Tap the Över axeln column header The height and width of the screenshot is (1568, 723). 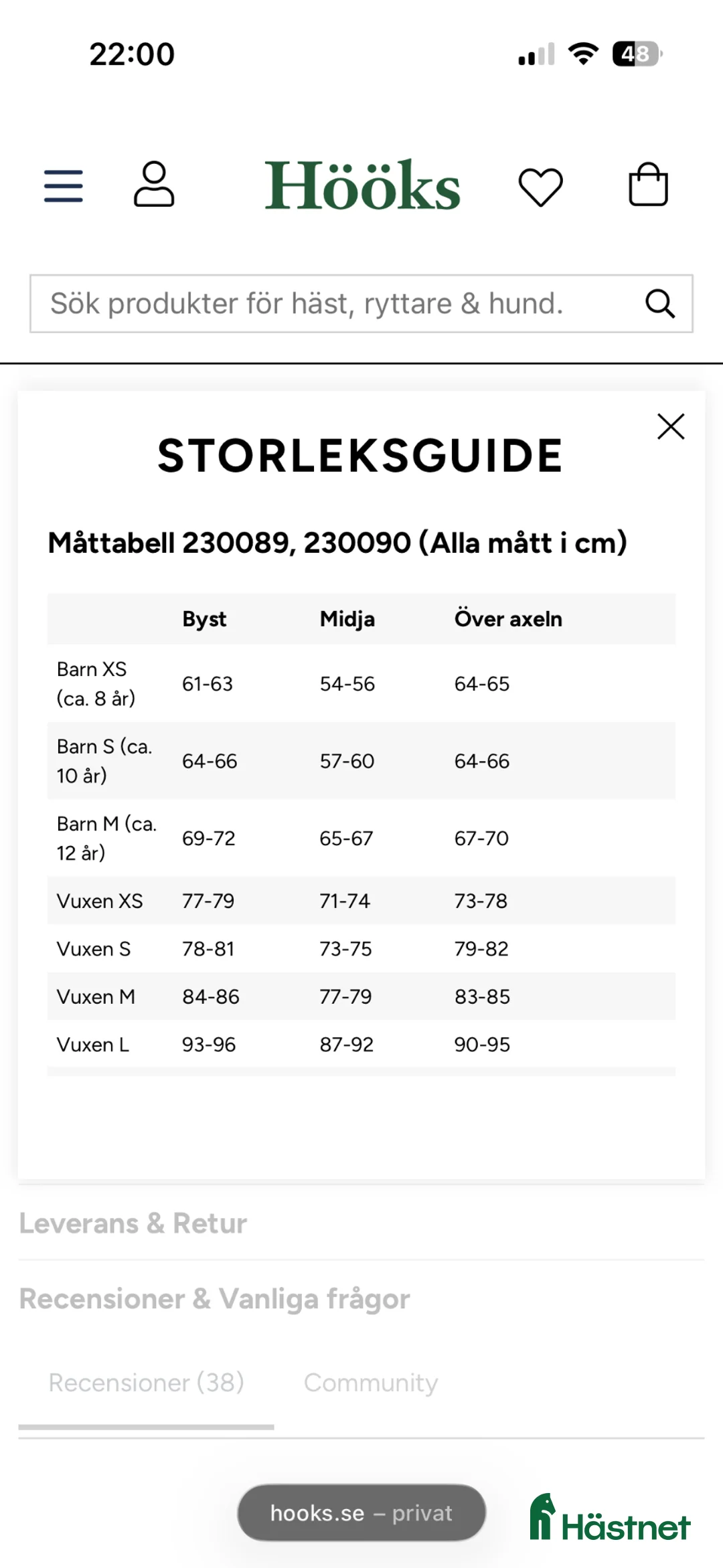(508, 619)
